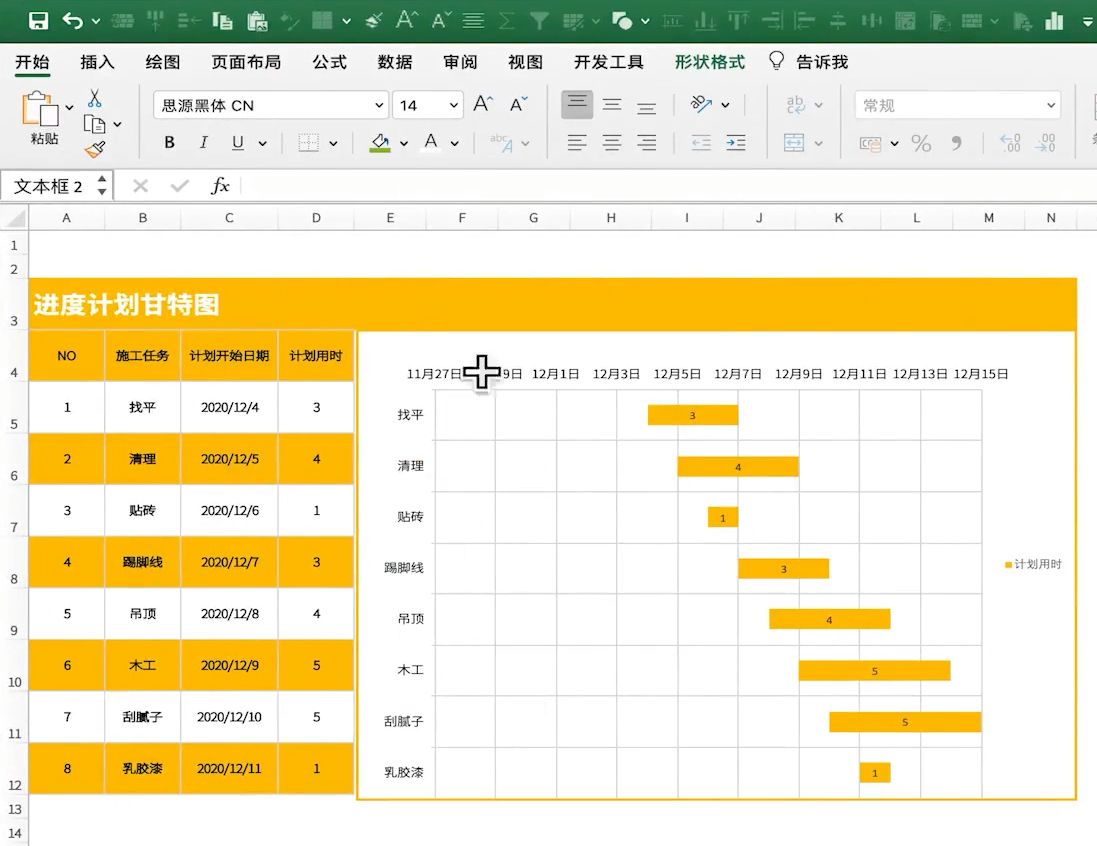1097x846 pixels.
Task: Open the 形状格式 ribbon tab
Action: pyautogui.click(x=709, y=62)
